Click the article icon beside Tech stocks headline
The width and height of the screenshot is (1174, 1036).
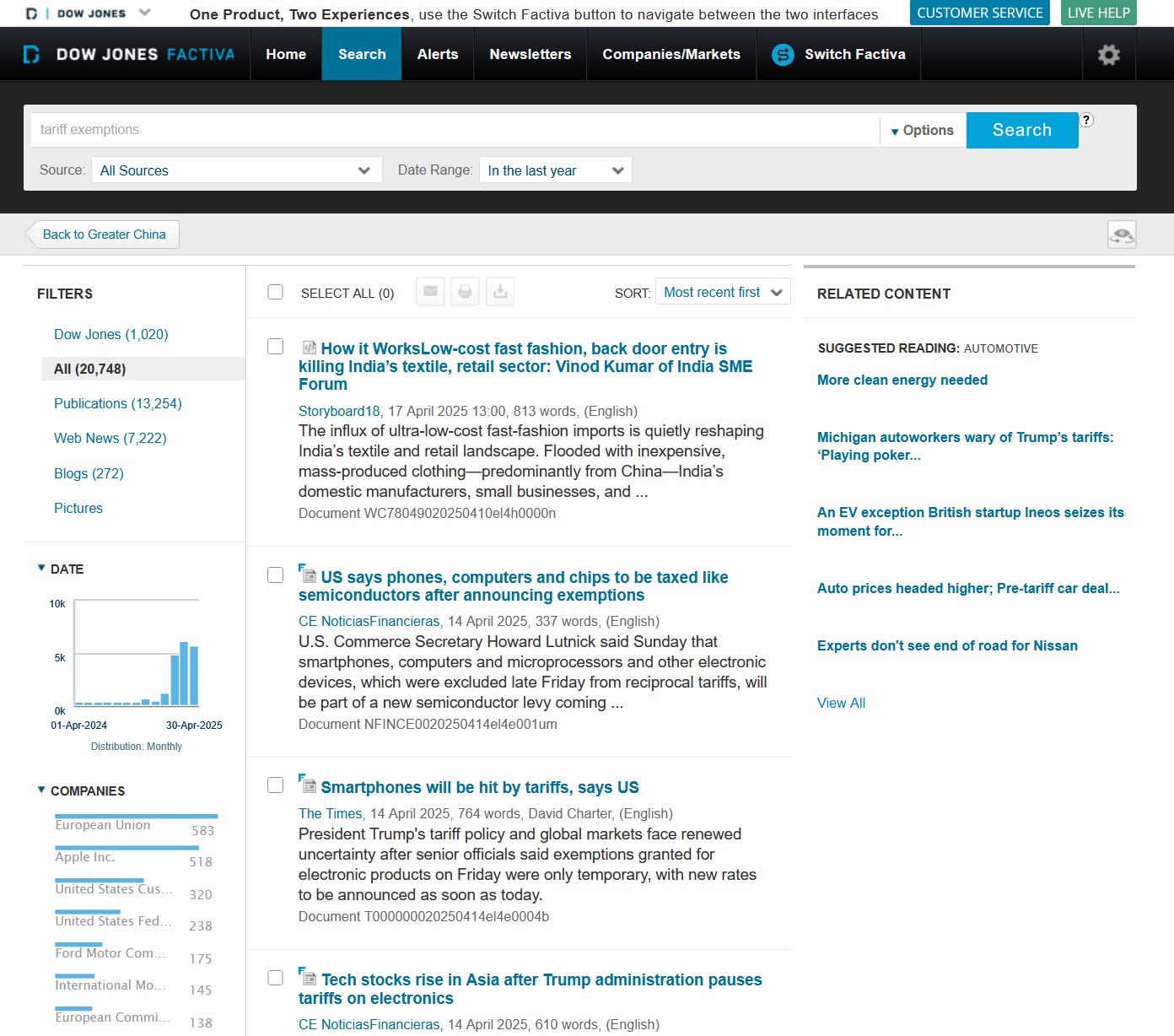coord(308,977)
